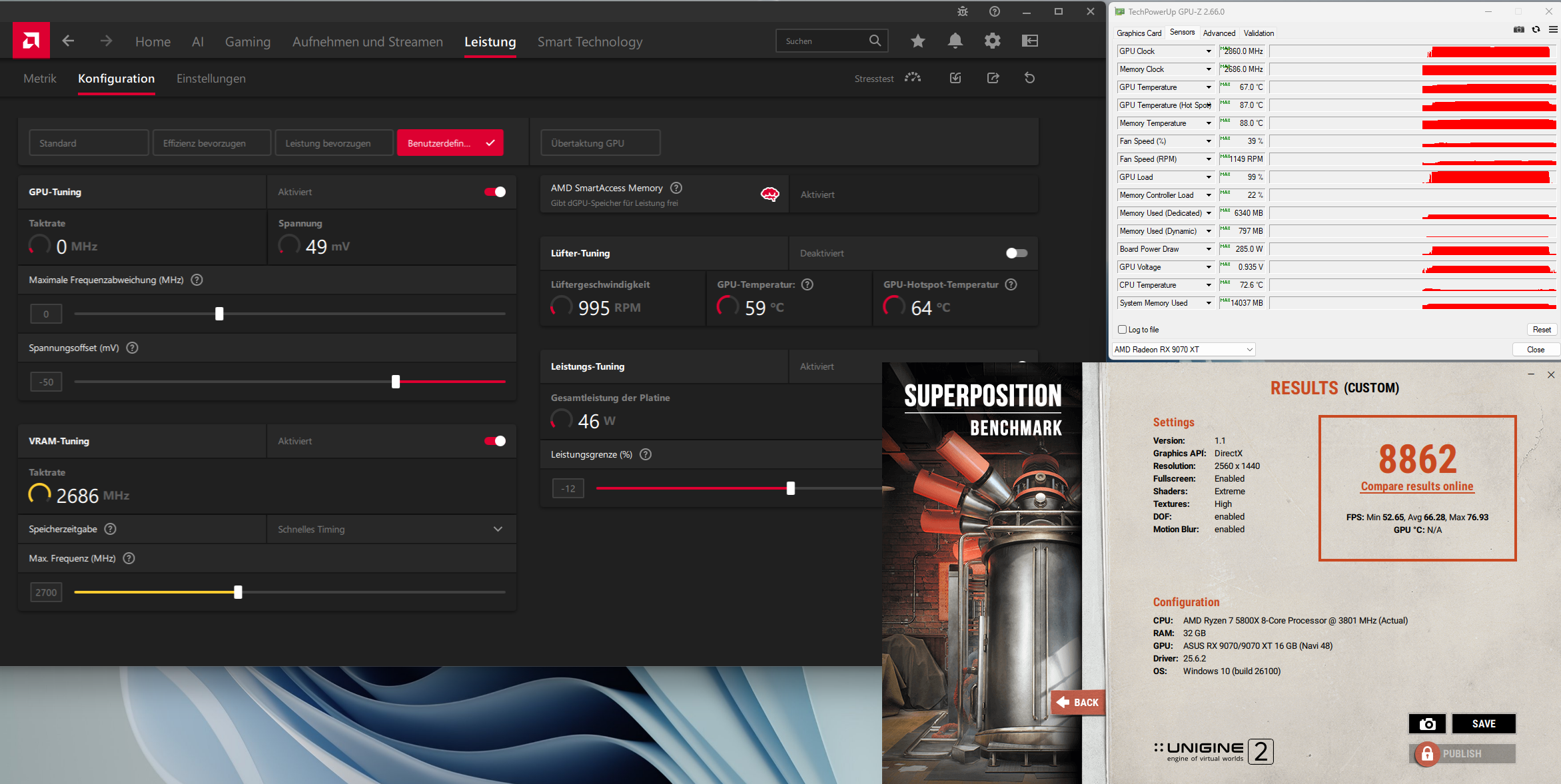Viewport: 1561px width, 784px height.
Task: Check the Log to file checkbox
Action: point(1123,329)
